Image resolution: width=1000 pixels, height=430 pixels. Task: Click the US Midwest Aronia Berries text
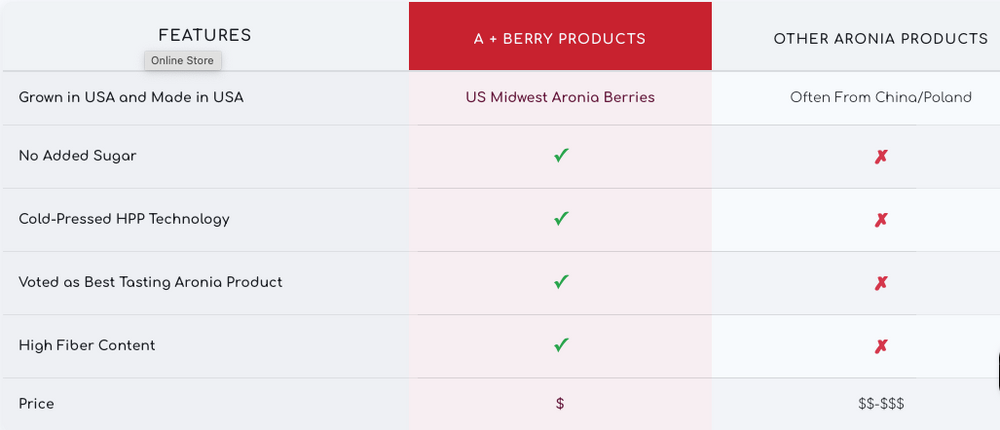(560, 97)
